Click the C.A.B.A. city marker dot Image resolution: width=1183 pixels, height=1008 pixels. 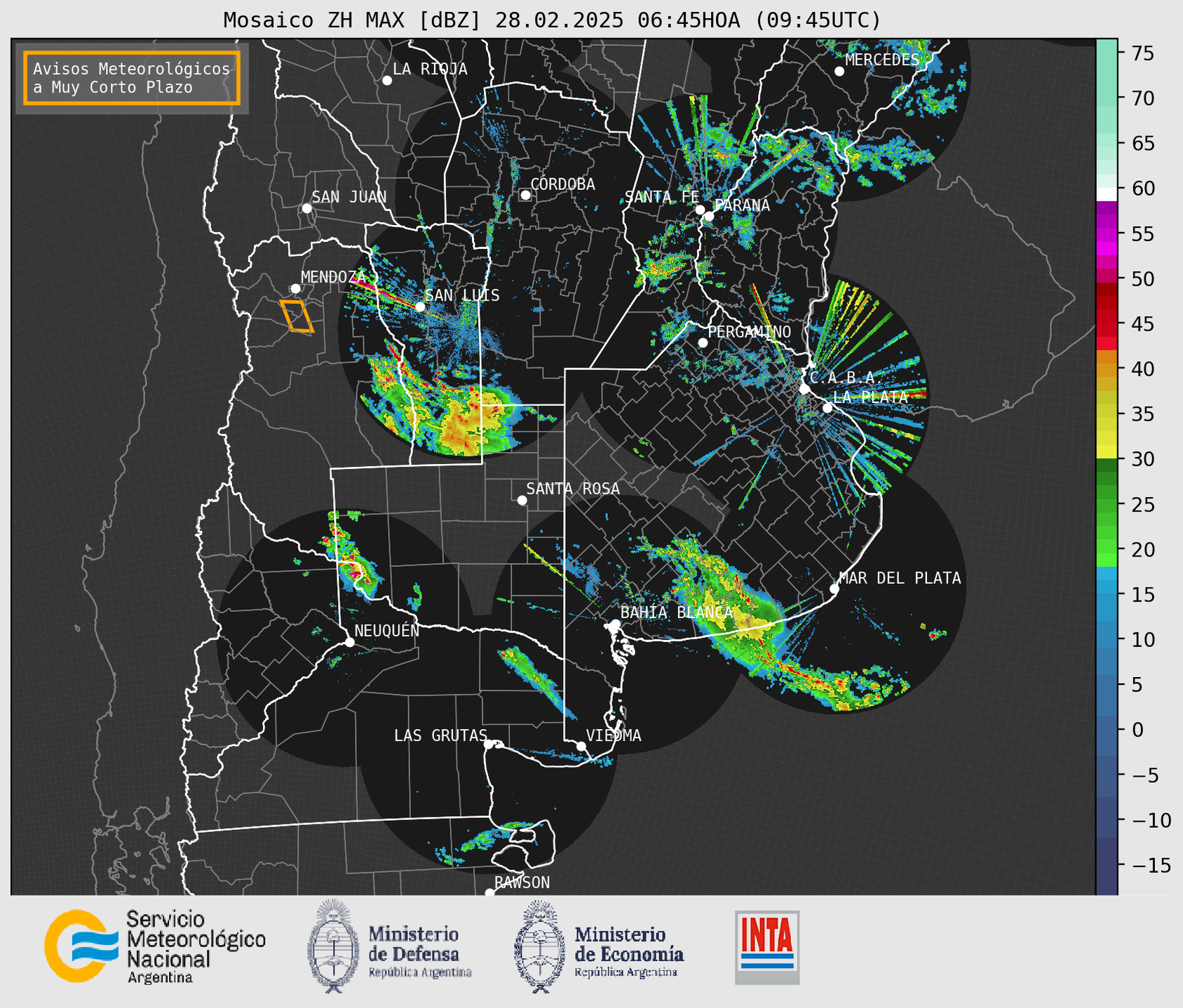[805, 389]
